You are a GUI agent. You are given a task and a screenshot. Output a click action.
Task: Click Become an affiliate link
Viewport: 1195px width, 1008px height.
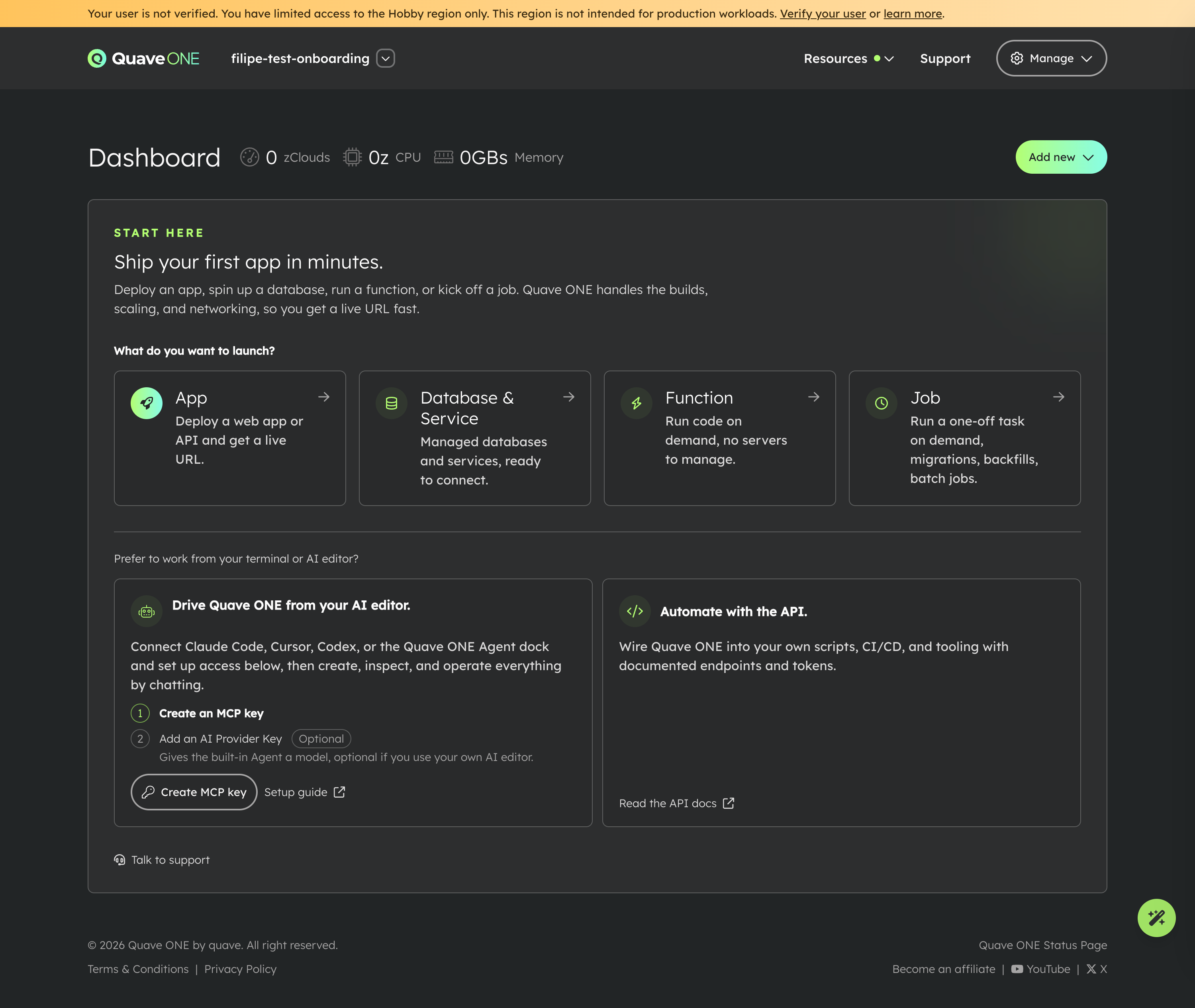point(944,969)
